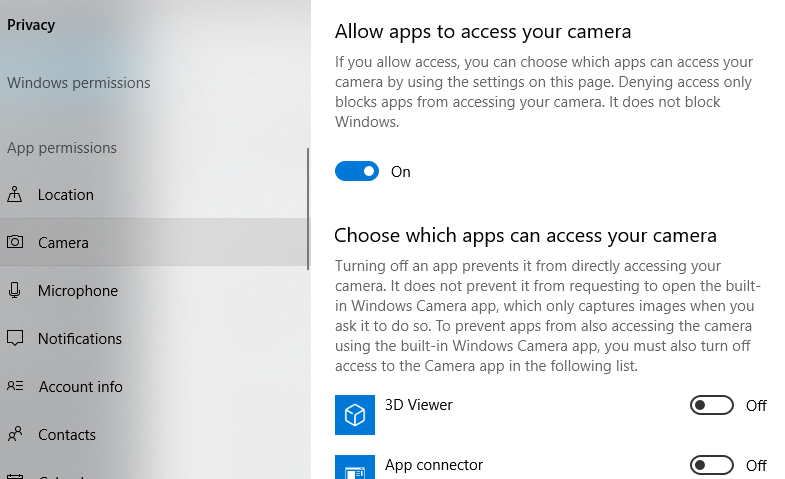Click the App connector app icon
This screenshot has height=479, width=785.
[355, 467]
